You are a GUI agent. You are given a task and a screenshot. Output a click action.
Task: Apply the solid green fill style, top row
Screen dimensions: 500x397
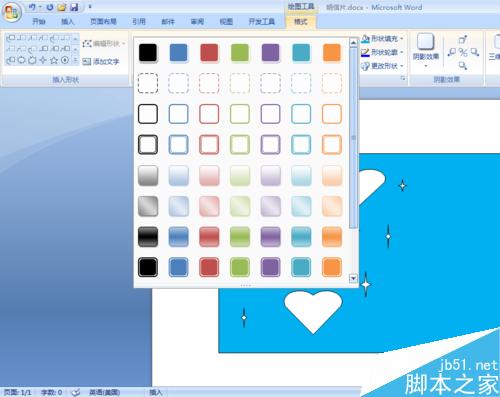[x=240, y=53]
